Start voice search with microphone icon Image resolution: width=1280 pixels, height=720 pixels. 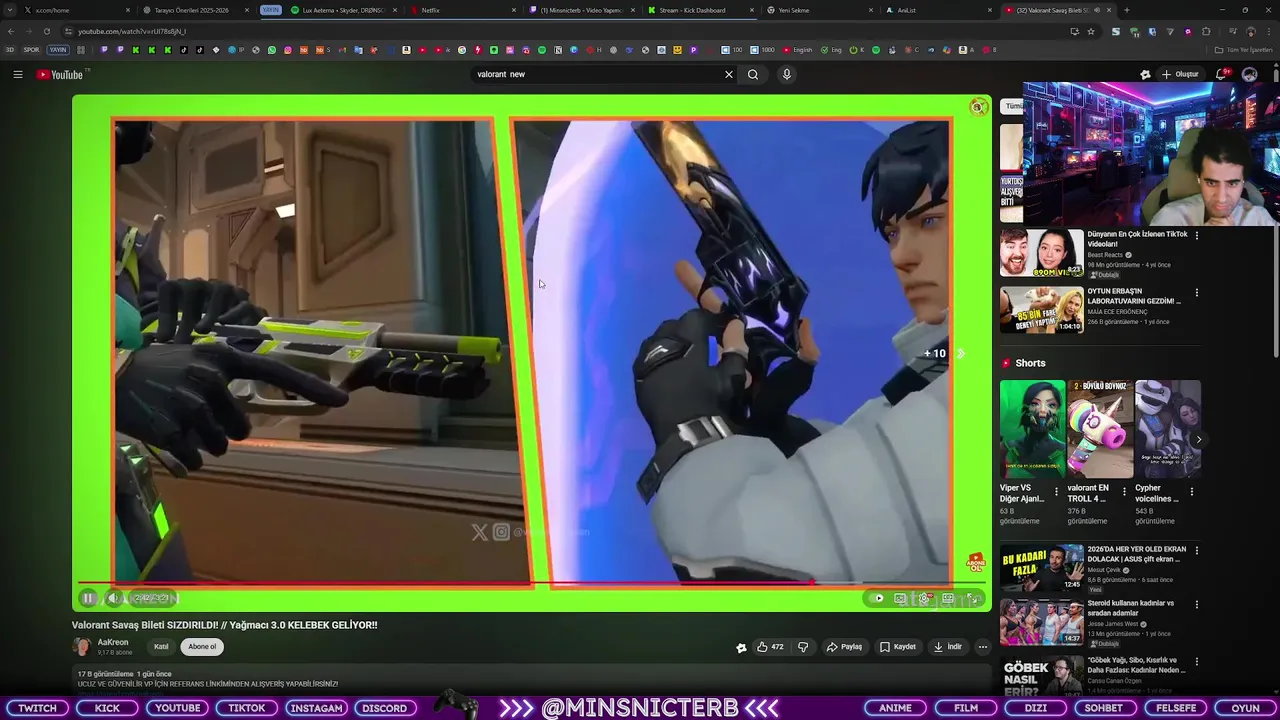[x=787, y=74]
